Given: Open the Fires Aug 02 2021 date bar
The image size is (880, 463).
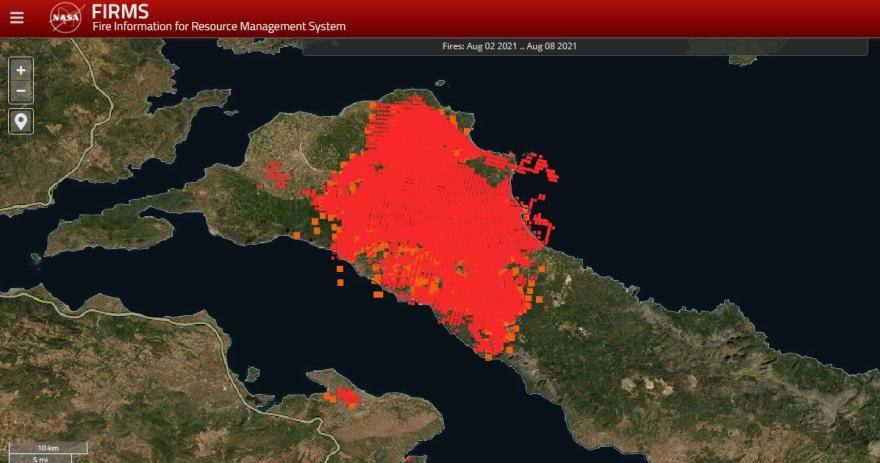Looking at the screenshot, I should click(510, 46).
